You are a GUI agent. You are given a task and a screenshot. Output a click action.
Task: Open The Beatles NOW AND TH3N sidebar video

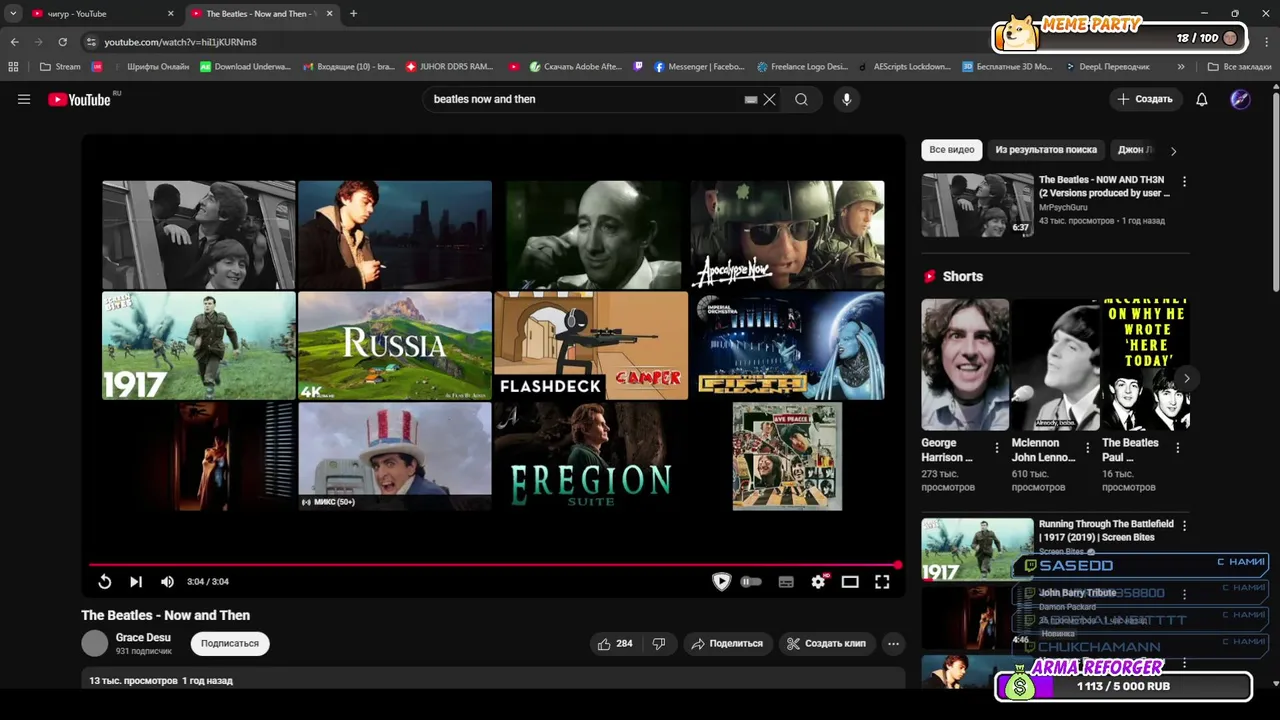click(977, 205)
